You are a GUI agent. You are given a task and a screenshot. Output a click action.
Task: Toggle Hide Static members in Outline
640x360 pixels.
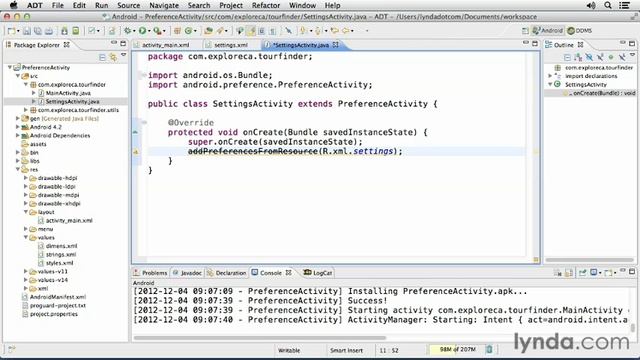(x=600, y=57)
